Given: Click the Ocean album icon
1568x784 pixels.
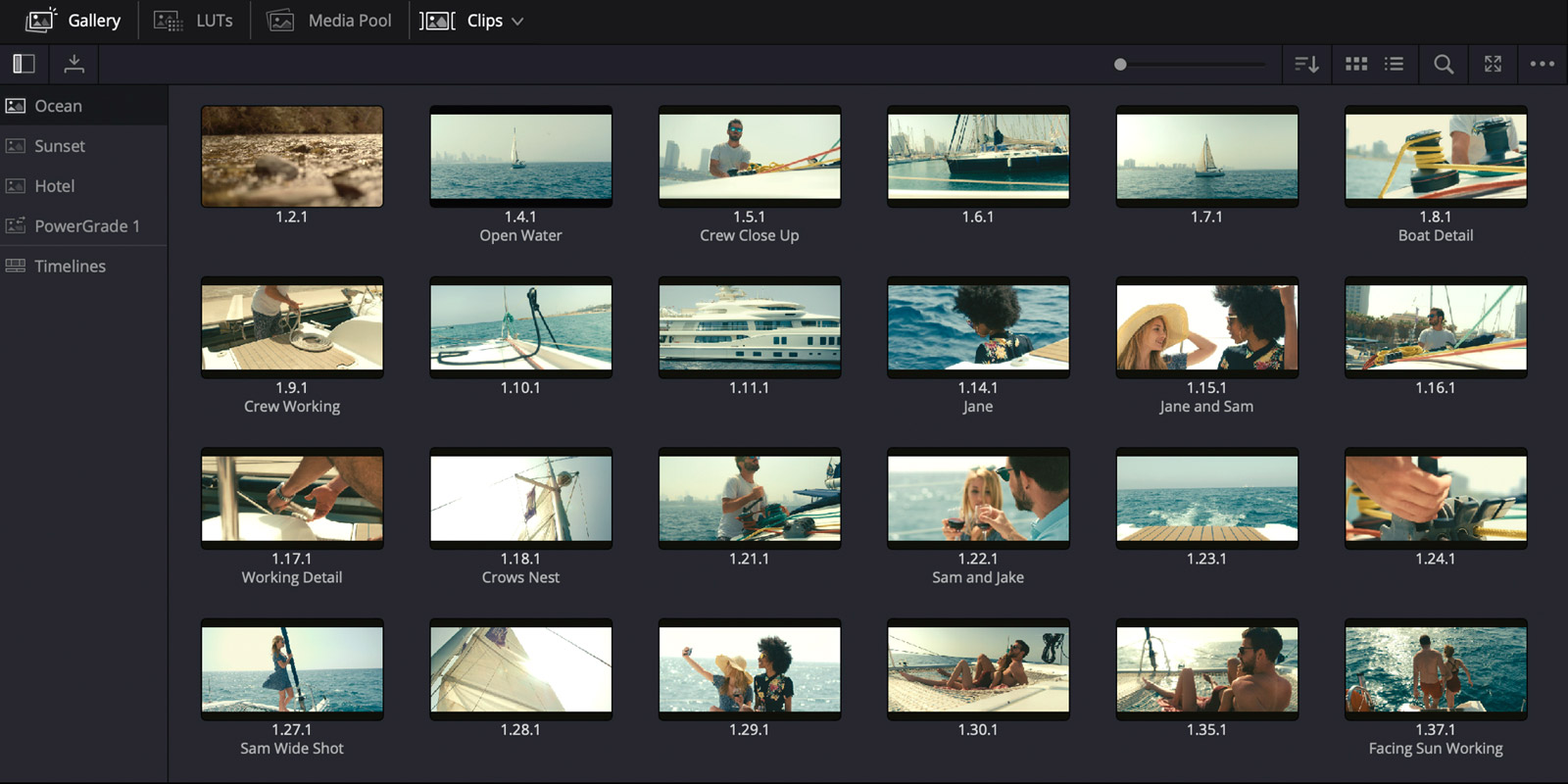Looking at the screenshot, I should click(16, 106).
